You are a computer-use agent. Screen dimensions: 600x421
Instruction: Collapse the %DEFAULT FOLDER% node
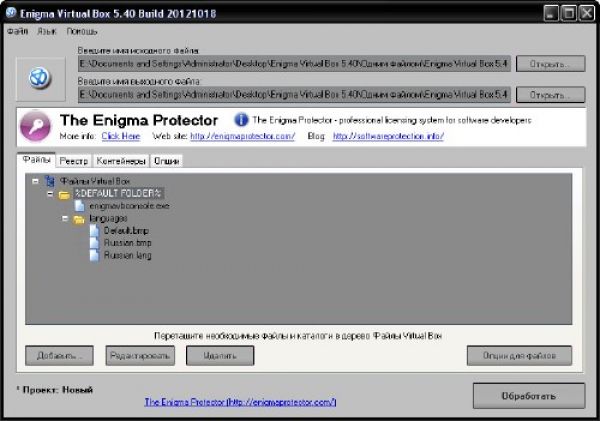[50, 194]
